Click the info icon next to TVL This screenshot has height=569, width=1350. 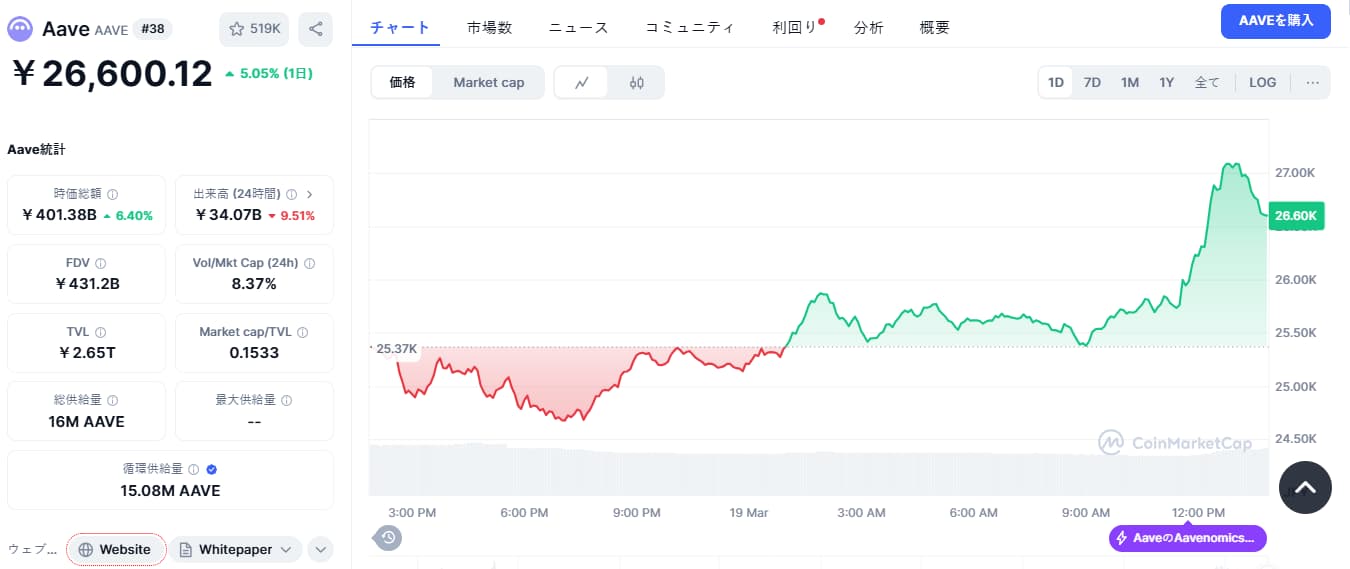pyautogui.click(x=101, y=332)
